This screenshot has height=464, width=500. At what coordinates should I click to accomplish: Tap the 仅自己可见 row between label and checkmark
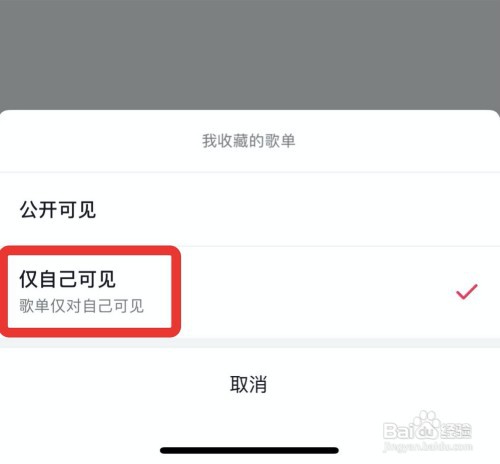pyautogui.click(x=317, y=292)
